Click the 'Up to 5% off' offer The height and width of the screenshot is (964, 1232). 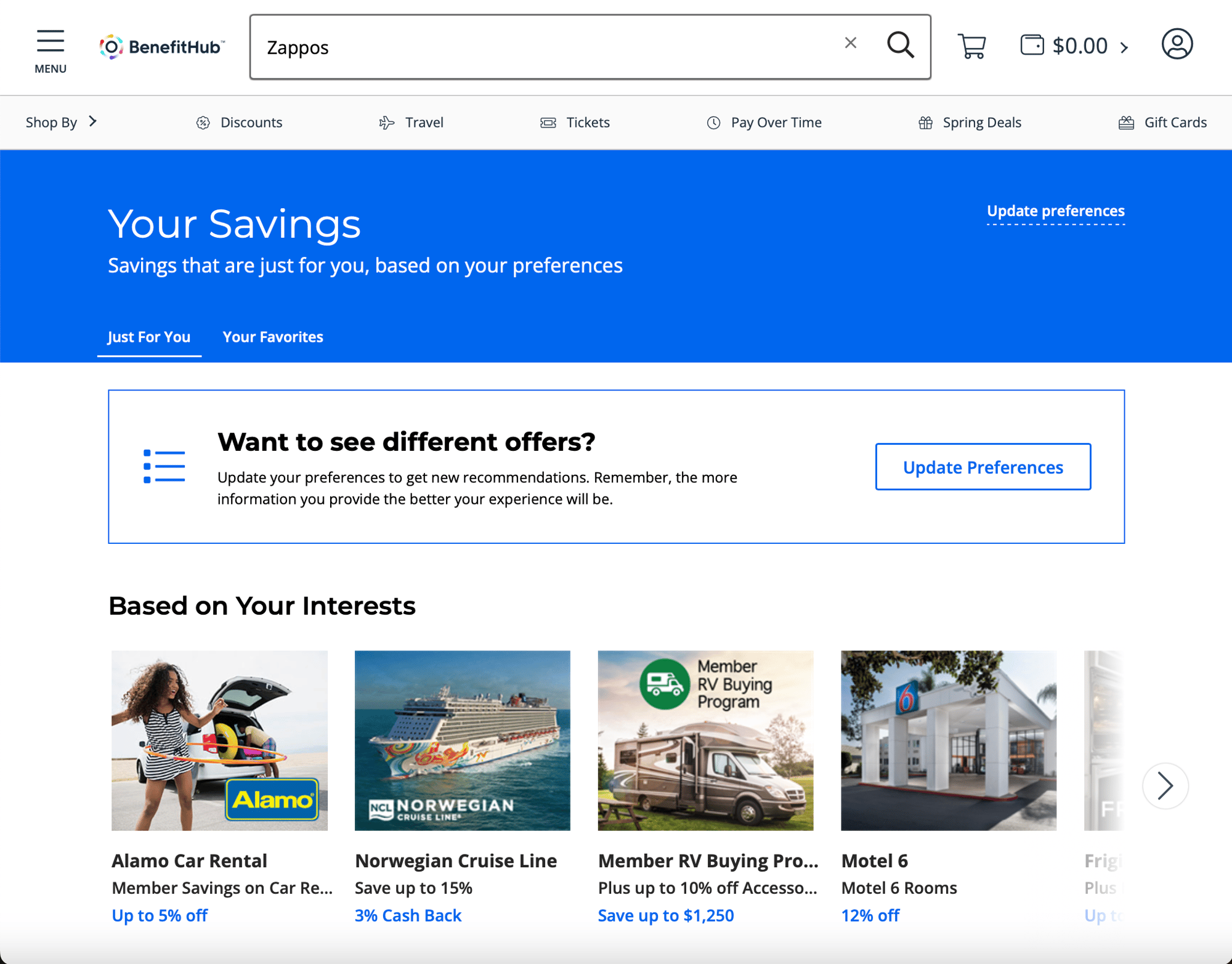(x=160, y=915)
